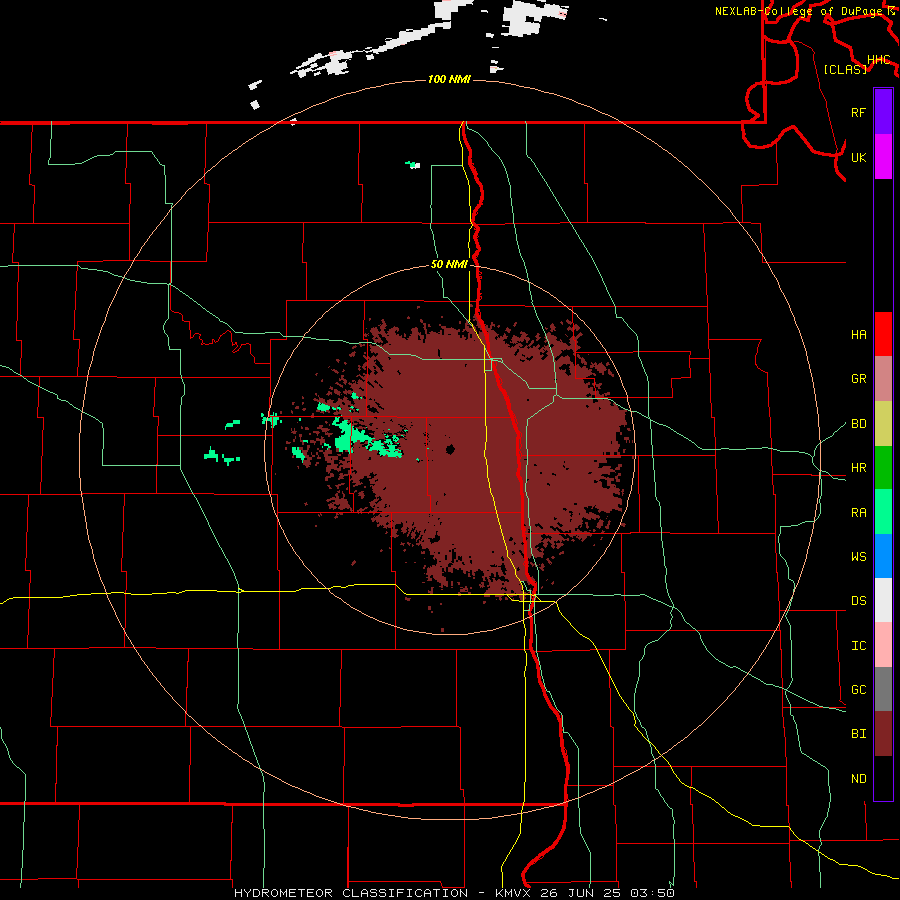
Task: Click the HA red legend swatch
Action: 883,334
